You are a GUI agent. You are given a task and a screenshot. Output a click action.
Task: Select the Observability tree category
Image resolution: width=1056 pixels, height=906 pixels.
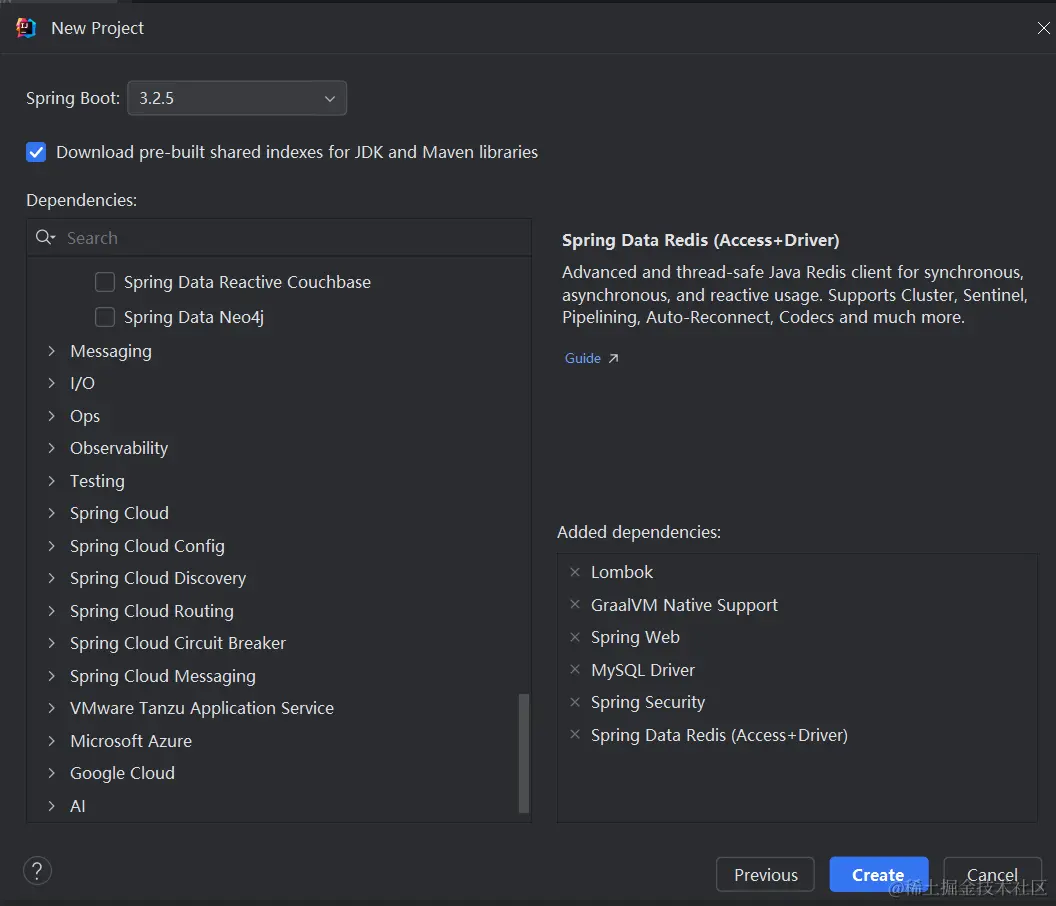pyautogui.click(x=119, y=448)
